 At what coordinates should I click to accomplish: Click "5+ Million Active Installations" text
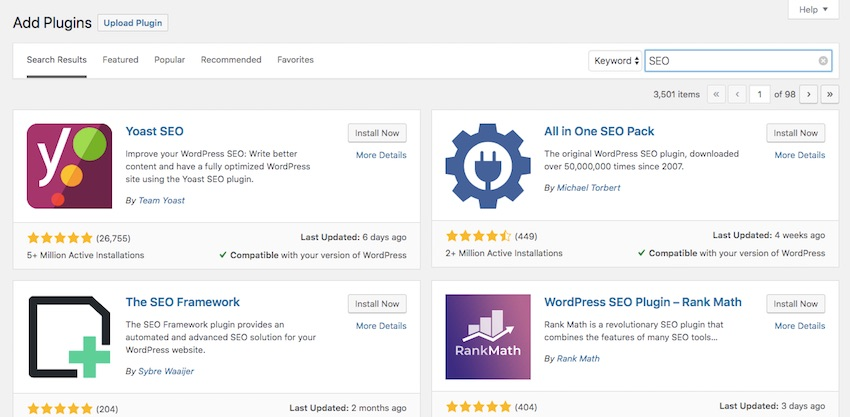pos(86,255)
